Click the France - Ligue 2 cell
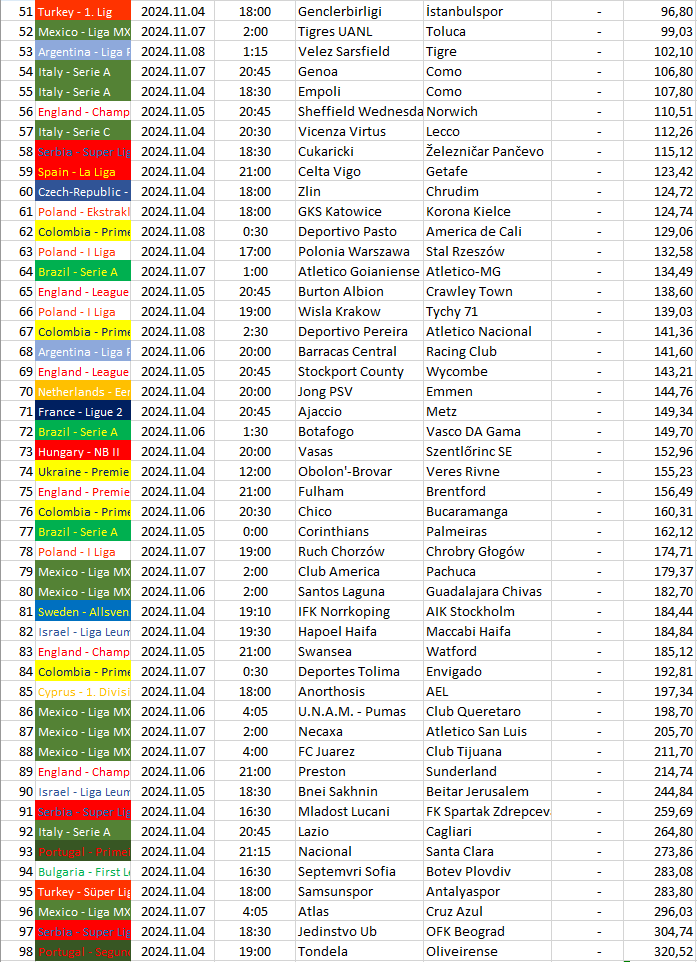This screenshot has width=697, height=962. coord(83,412)
